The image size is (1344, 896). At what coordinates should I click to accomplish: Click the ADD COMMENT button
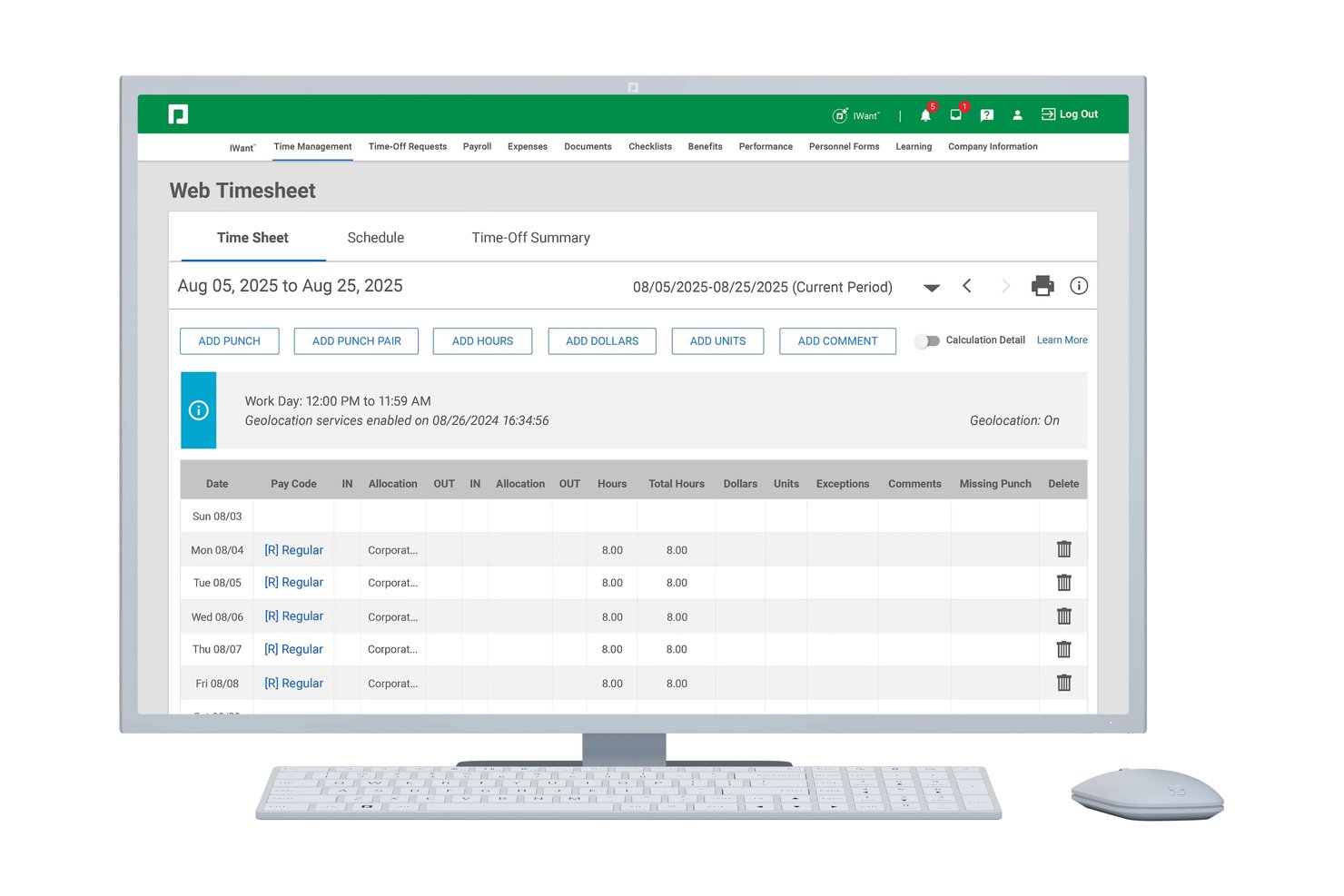coord(837,341)
